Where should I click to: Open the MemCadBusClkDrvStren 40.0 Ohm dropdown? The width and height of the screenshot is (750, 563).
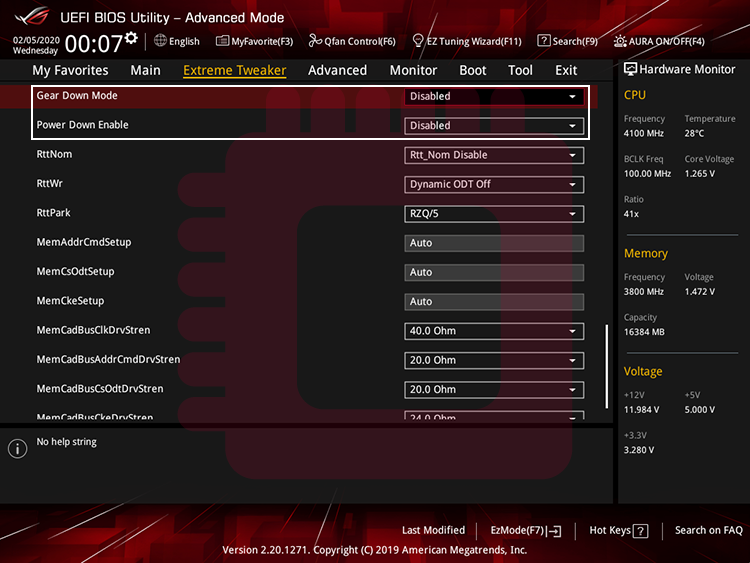click(494, 331)
